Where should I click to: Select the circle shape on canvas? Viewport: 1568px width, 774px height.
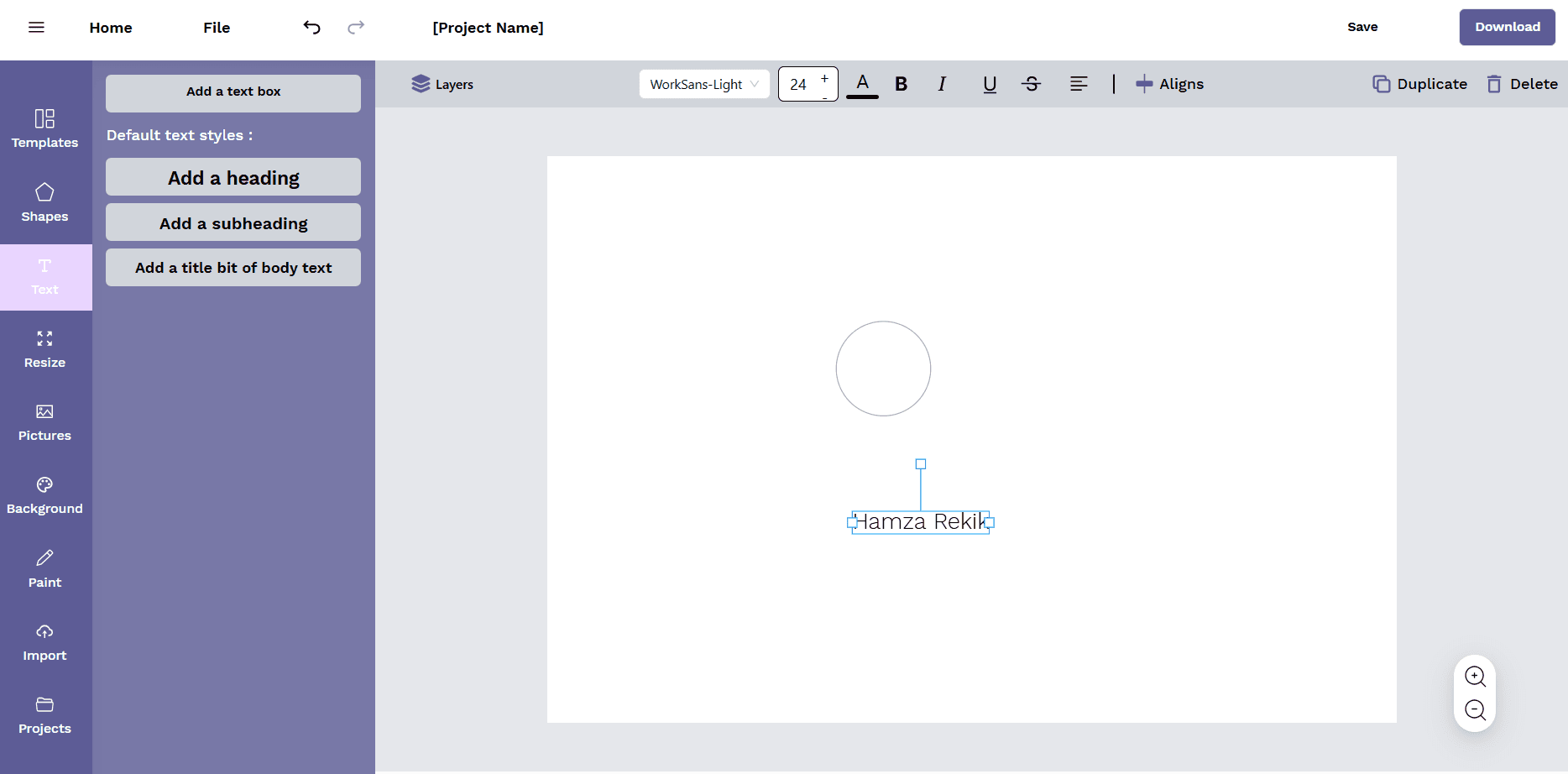pyautogui.click(x=883, y=369)
